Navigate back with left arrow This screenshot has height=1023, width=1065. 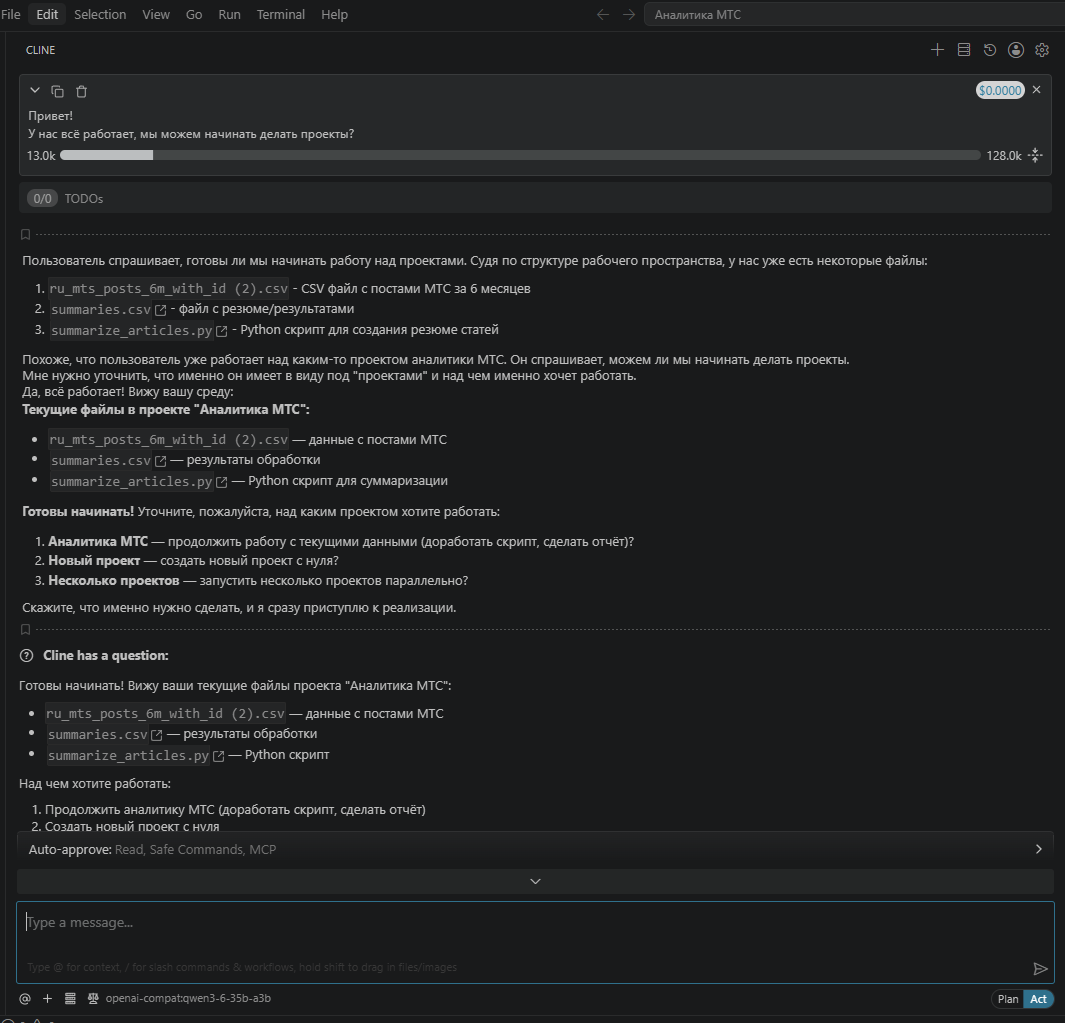602,14
